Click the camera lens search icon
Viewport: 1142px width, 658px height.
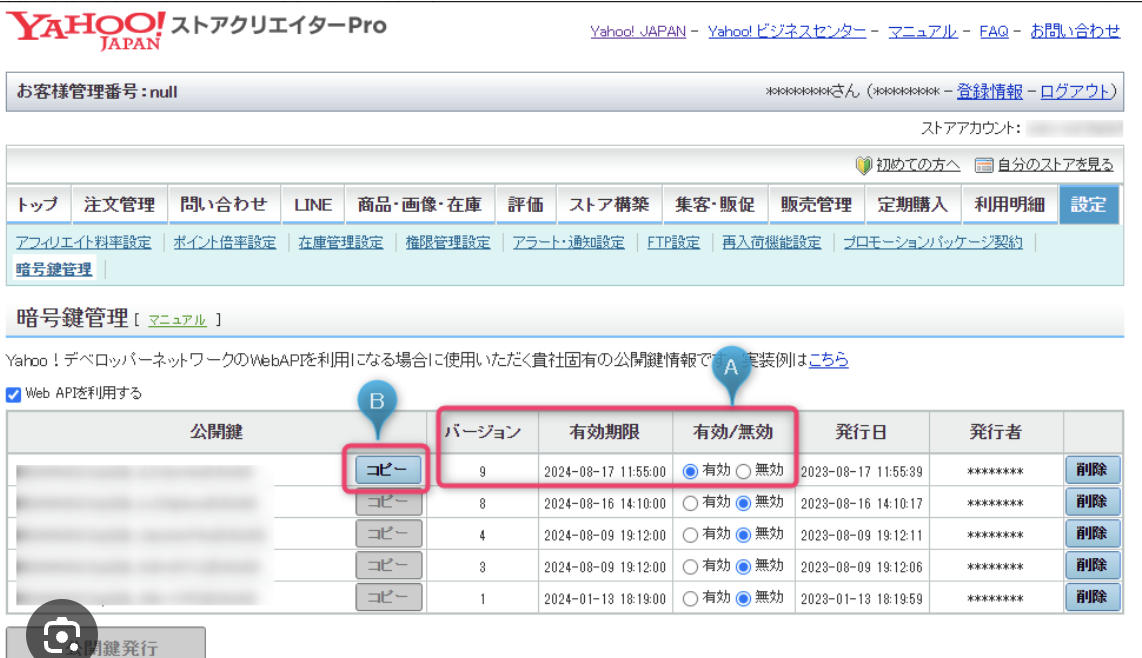click(x=62, y=635)
